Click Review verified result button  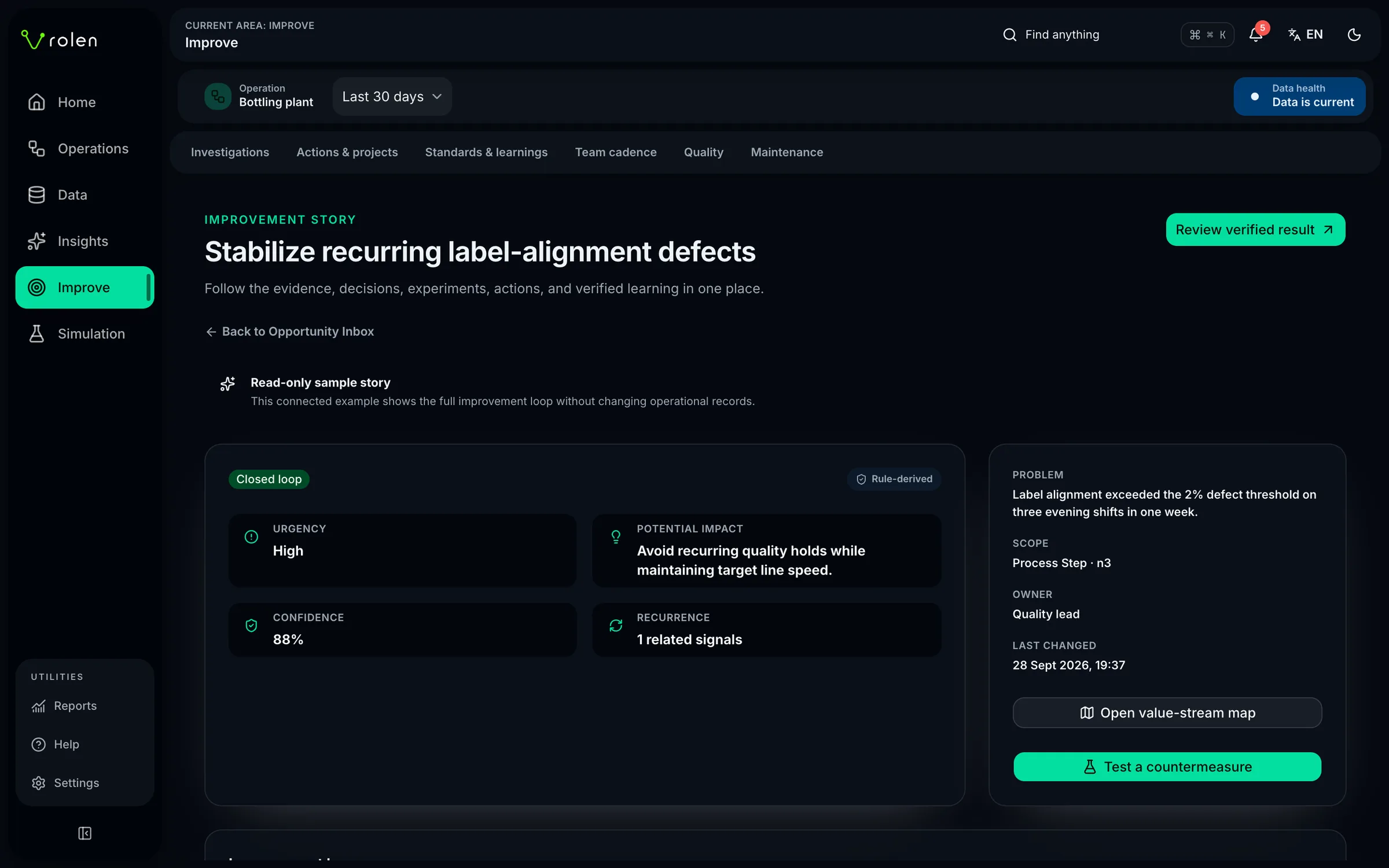(1255, 230)
